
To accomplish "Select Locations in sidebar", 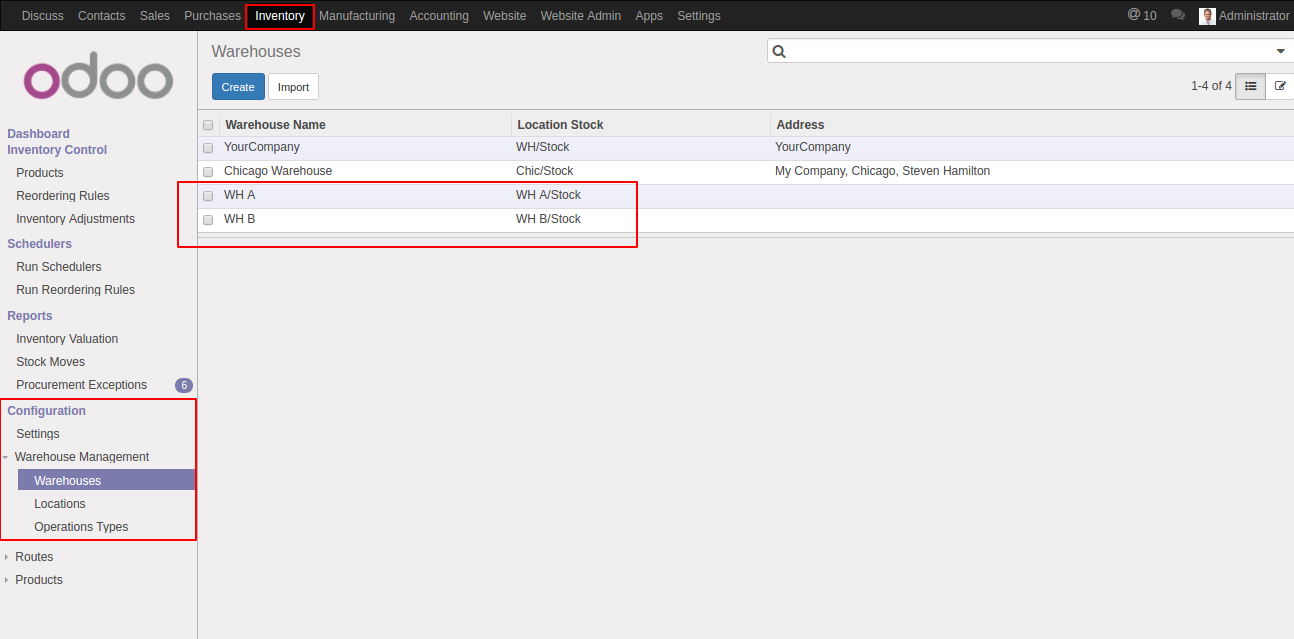I will pos(60,504).
